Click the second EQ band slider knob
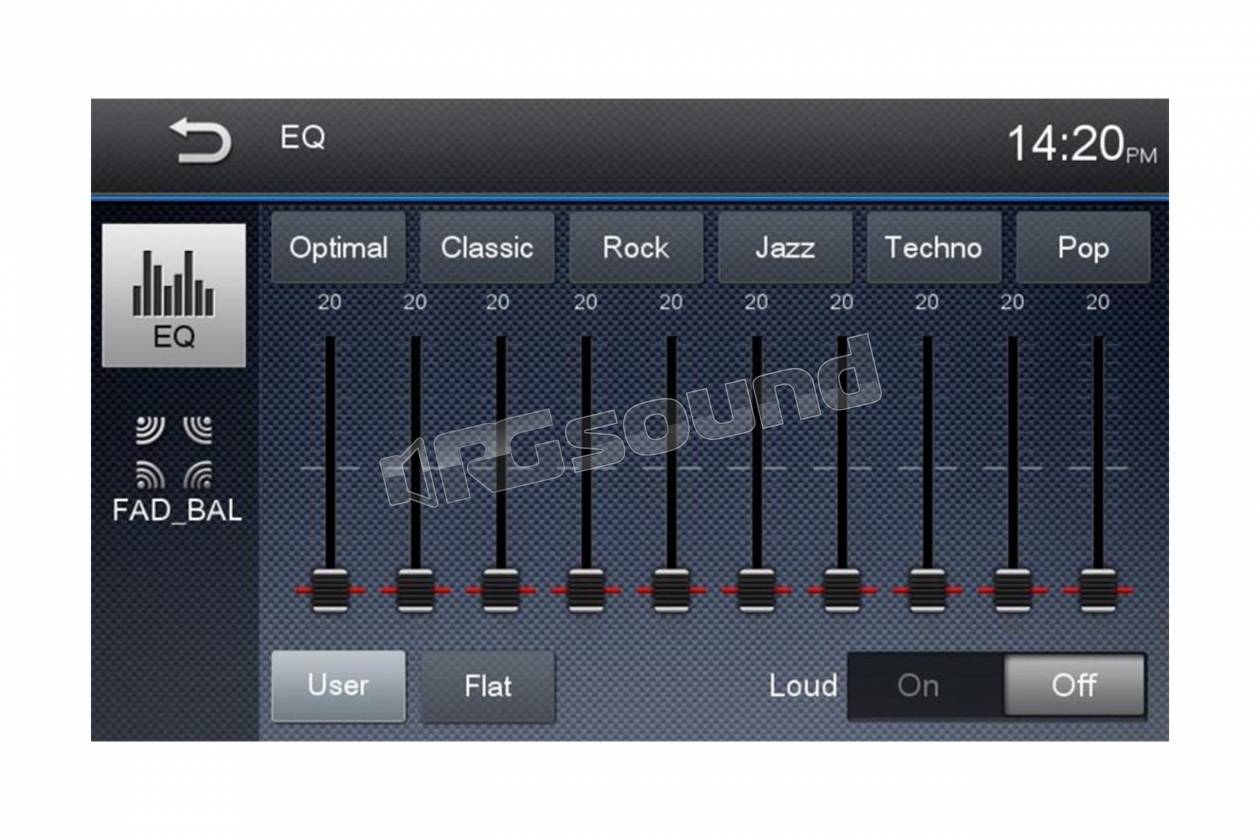This screenshot has height=840, width=1260. [415, 590]
